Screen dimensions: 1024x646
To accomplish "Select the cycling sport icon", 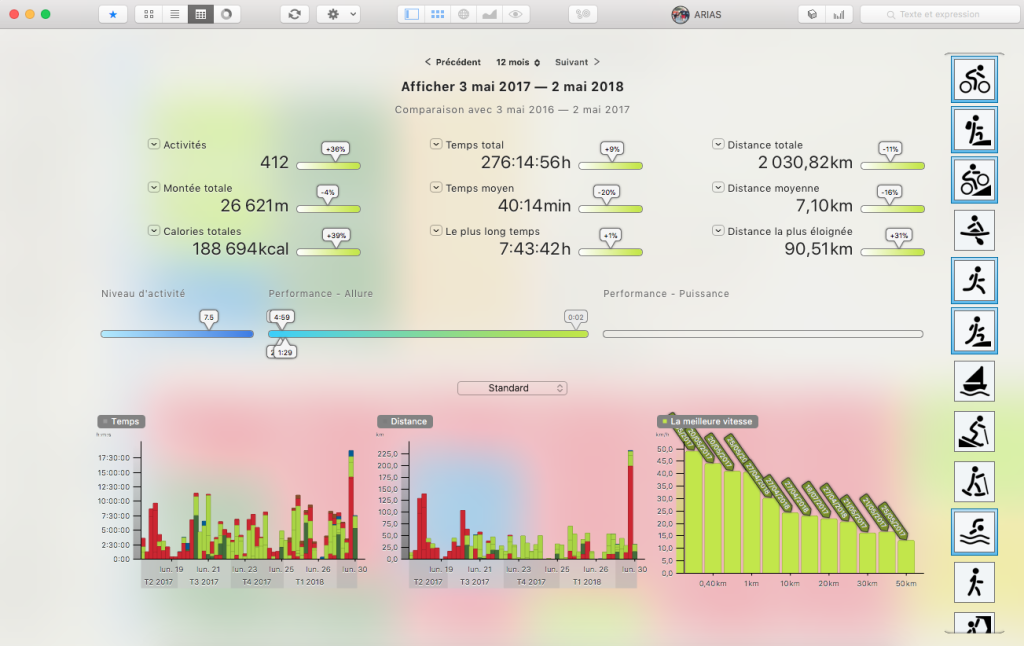I will click(x=974, y=77).
